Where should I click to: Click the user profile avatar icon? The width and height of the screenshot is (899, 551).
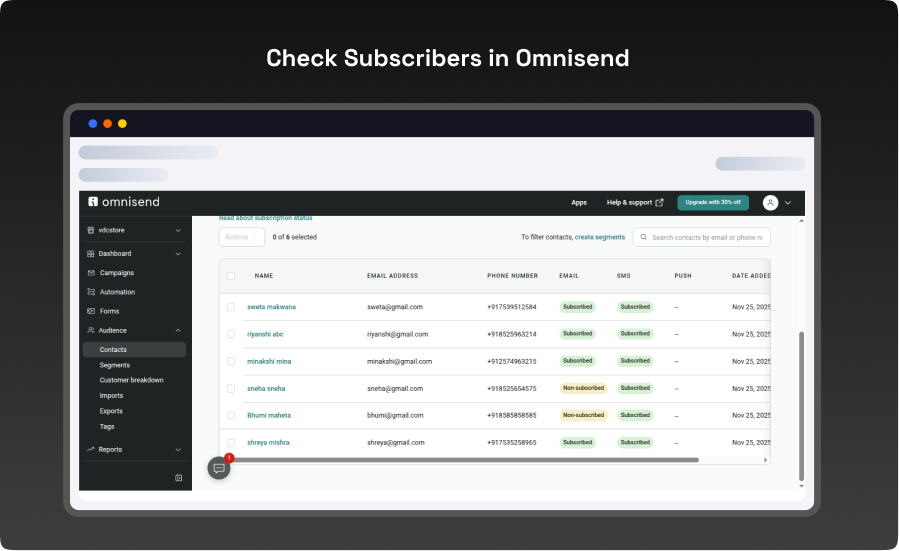(770, 202)
